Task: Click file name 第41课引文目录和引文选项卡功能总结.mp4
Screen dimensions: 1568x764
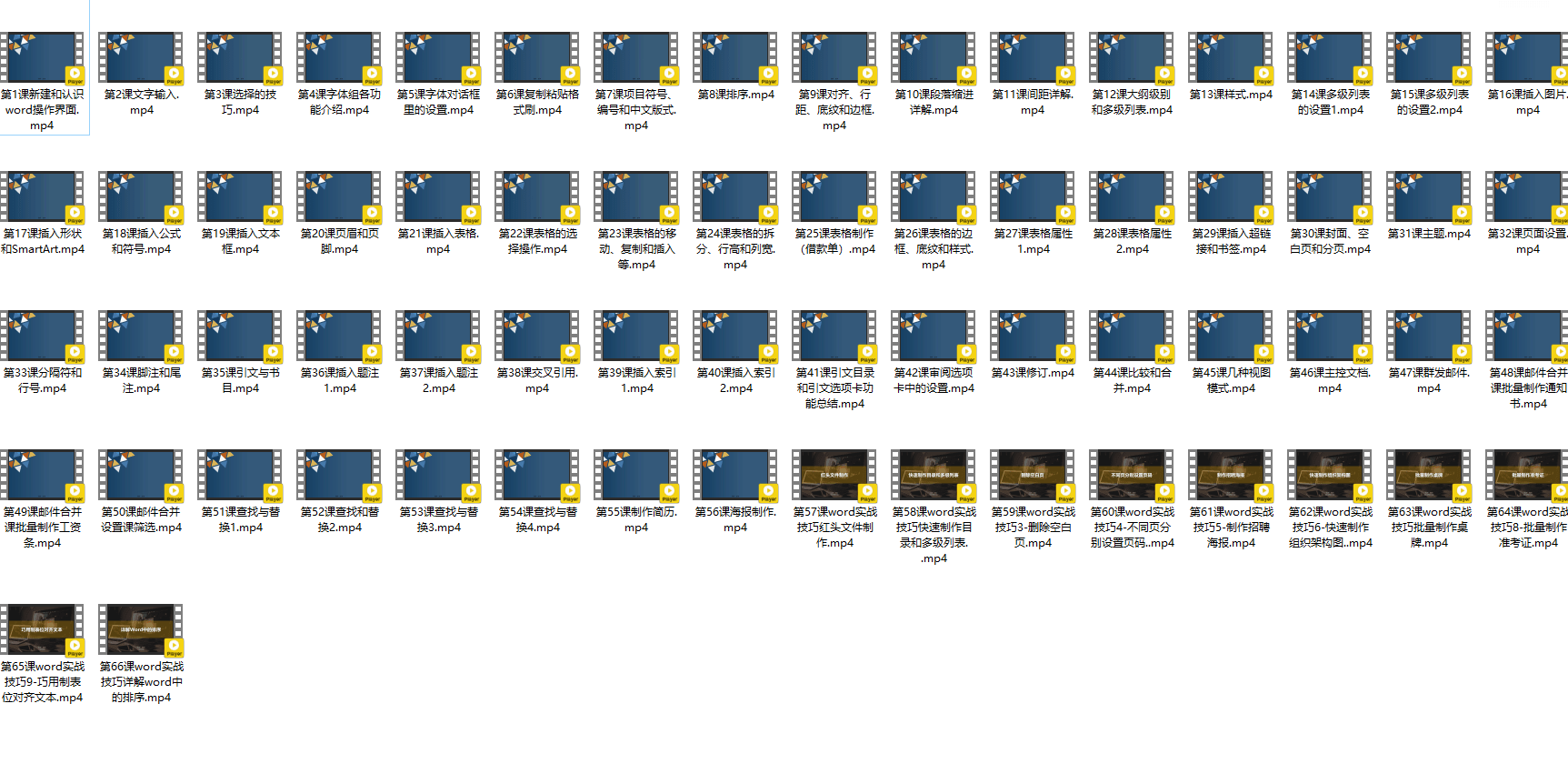Action: pos(834,388)
